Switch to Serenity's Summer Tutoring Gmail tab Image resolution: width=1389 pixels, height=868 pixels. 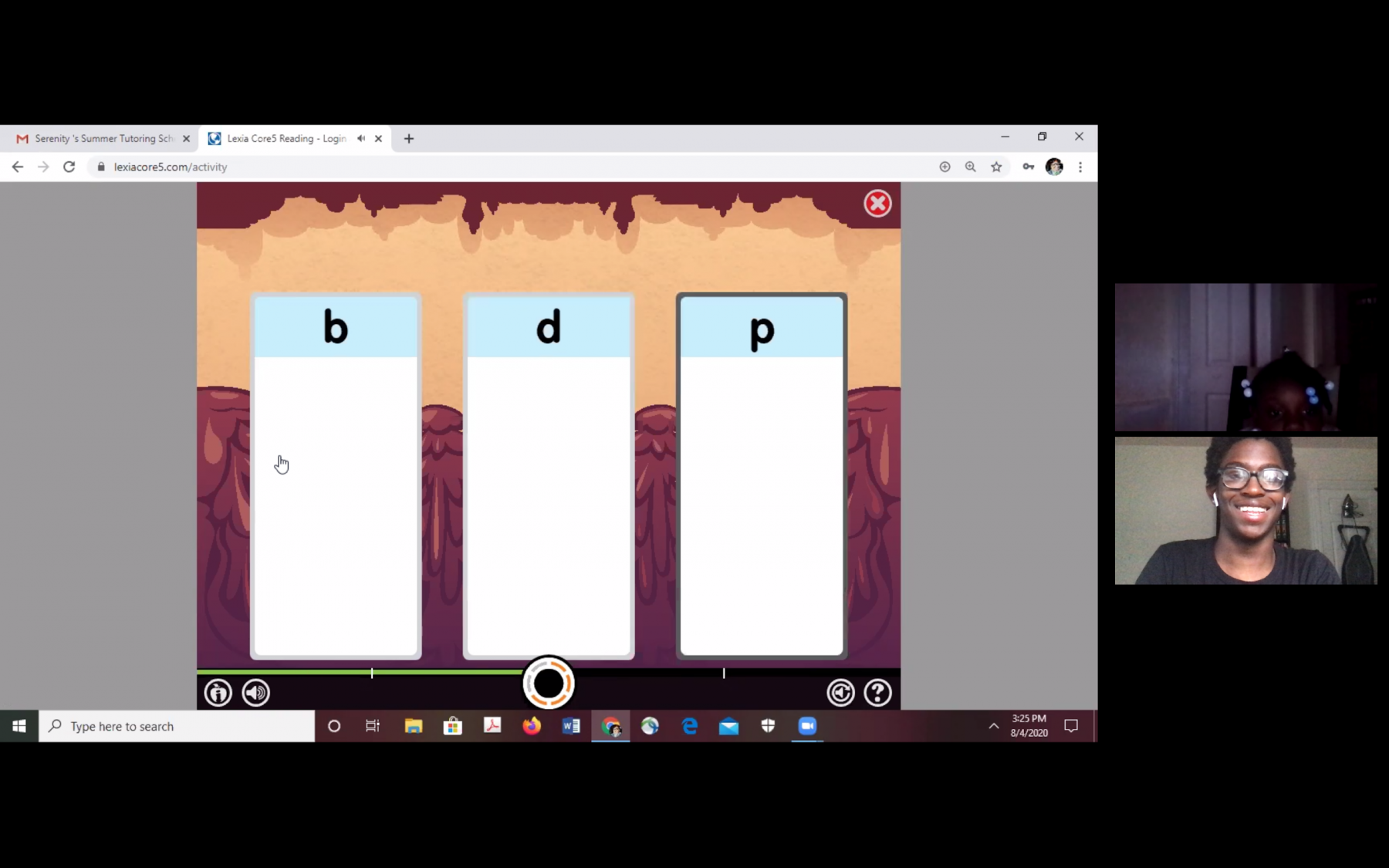103,139
